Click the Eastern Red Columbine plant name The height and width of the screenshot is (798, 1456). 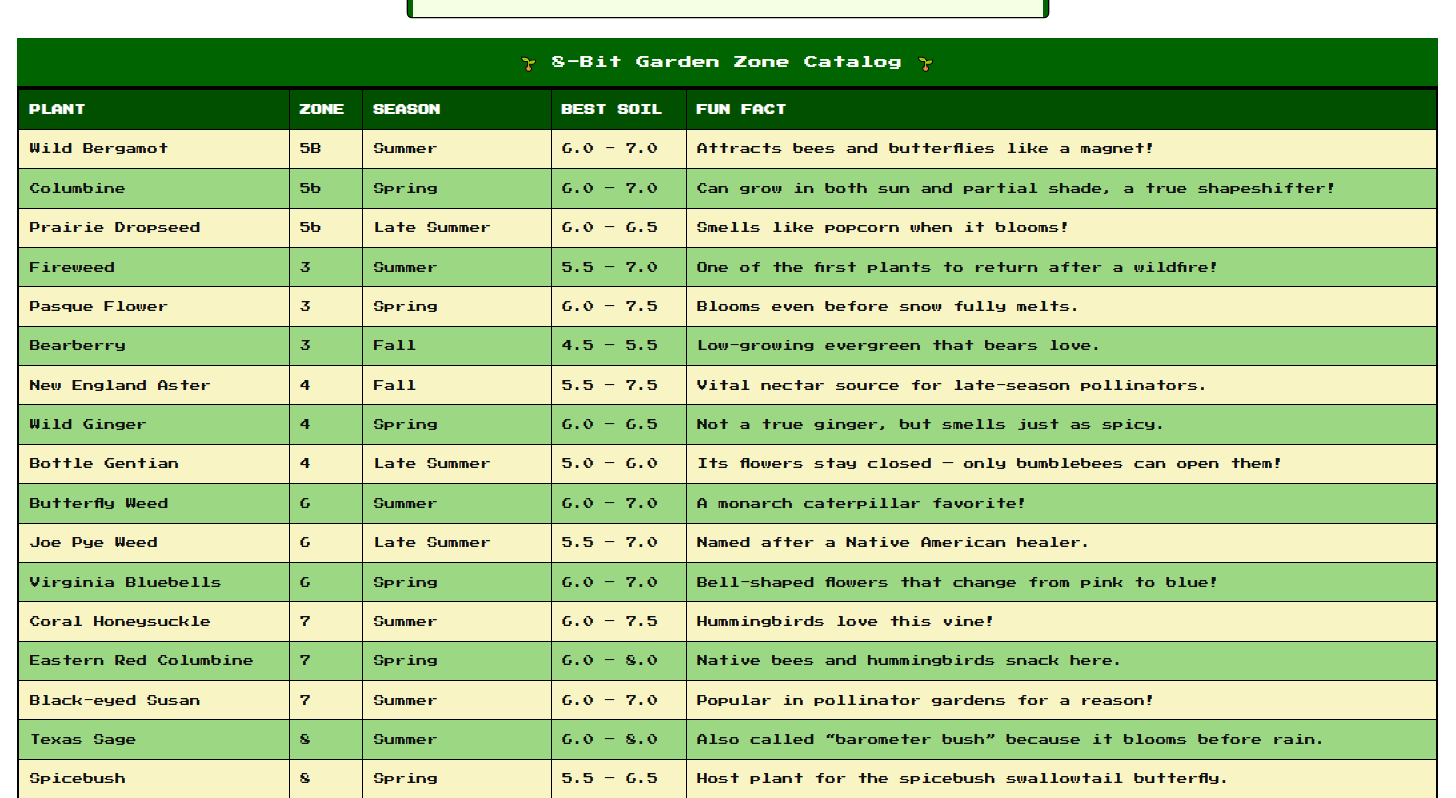click(141, 660)
